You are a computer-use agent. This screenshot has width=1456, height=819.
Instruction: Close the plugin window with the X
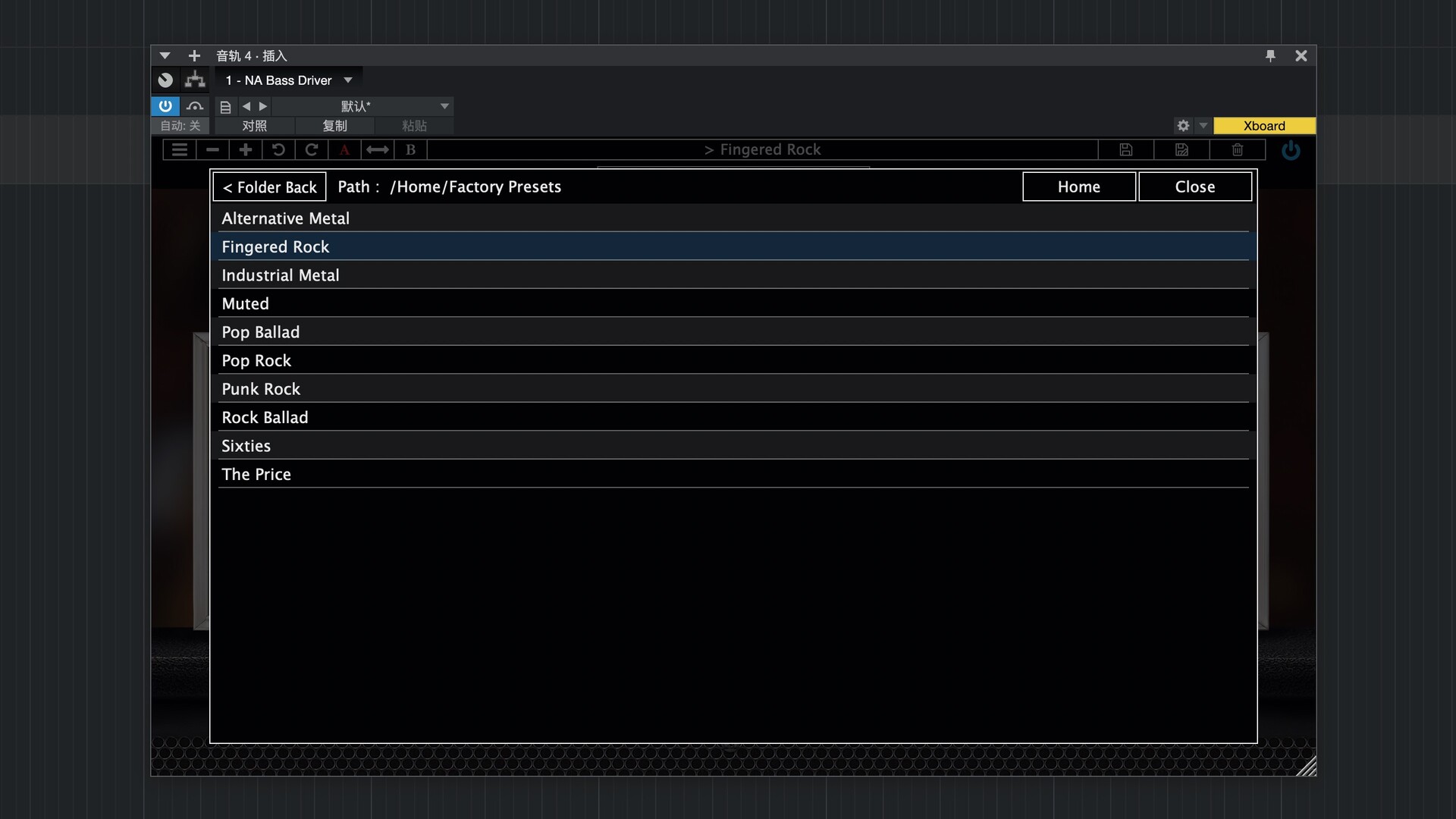[x=1301, y=55]
